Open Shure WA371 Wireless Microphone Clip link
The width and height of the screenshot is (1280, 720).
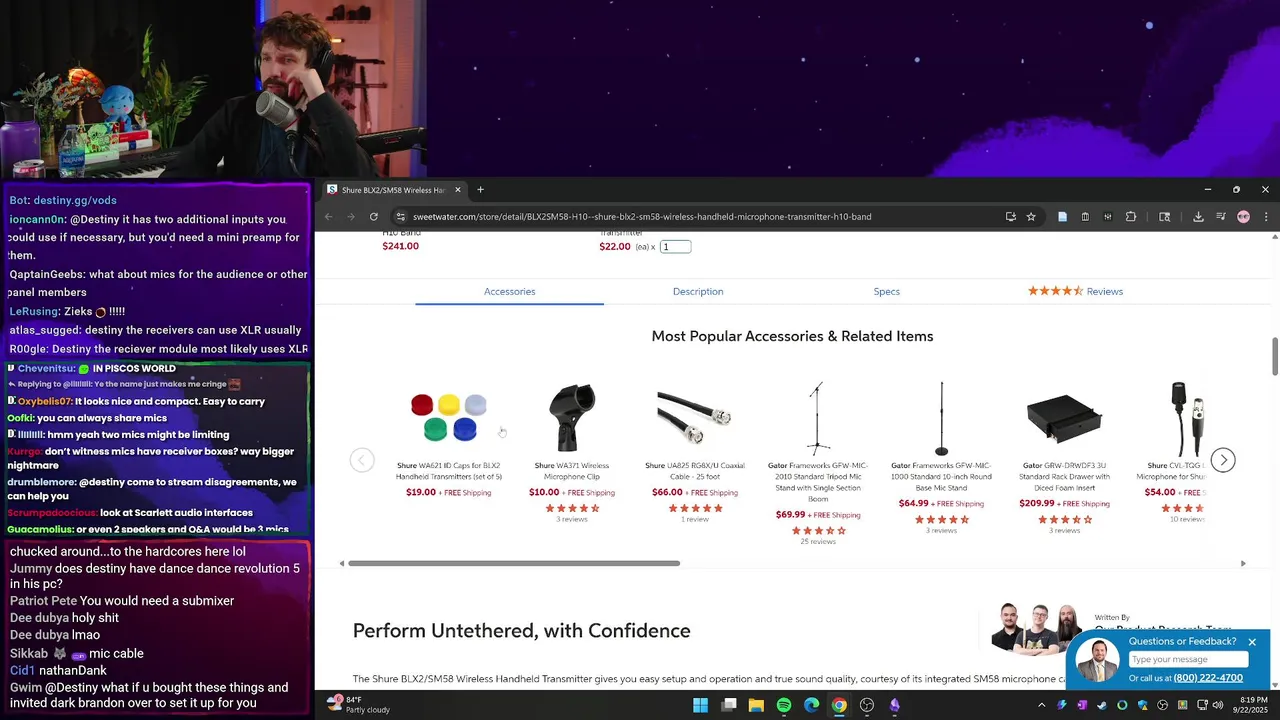572,471
